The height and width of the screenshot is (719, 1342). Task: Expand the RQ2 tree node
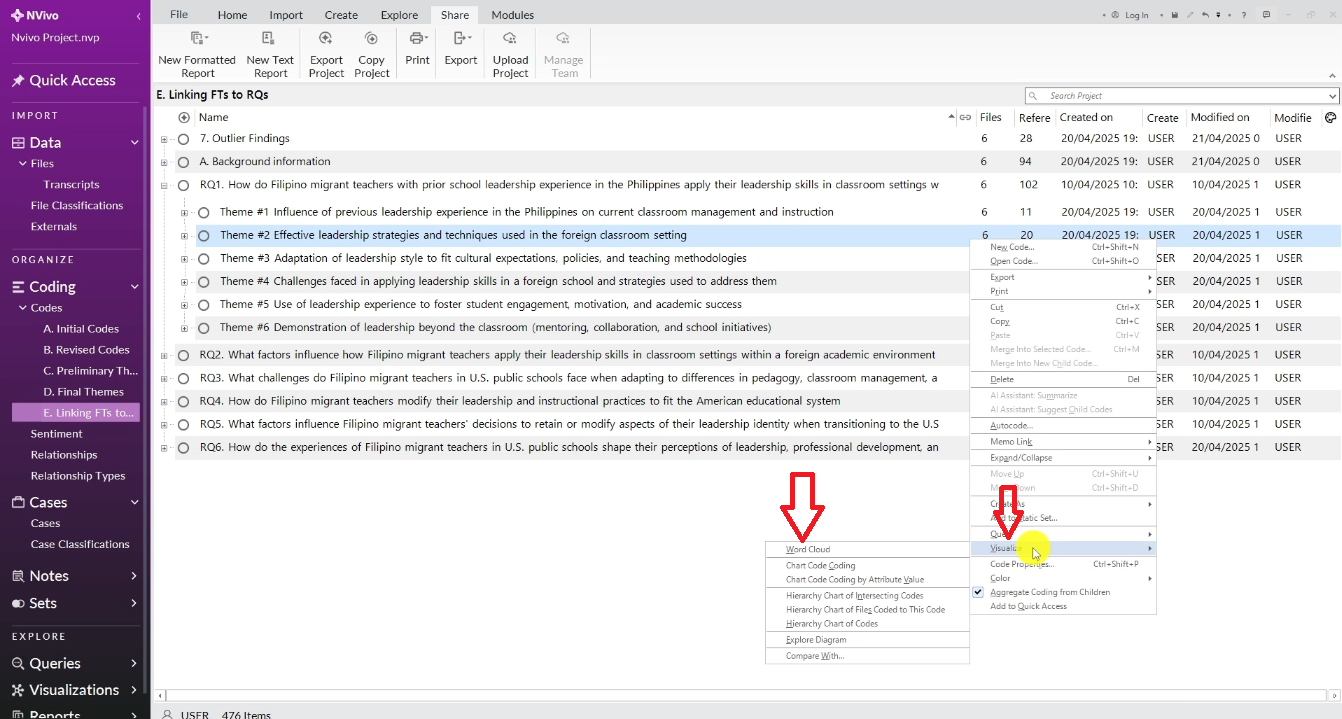(163, 355)
